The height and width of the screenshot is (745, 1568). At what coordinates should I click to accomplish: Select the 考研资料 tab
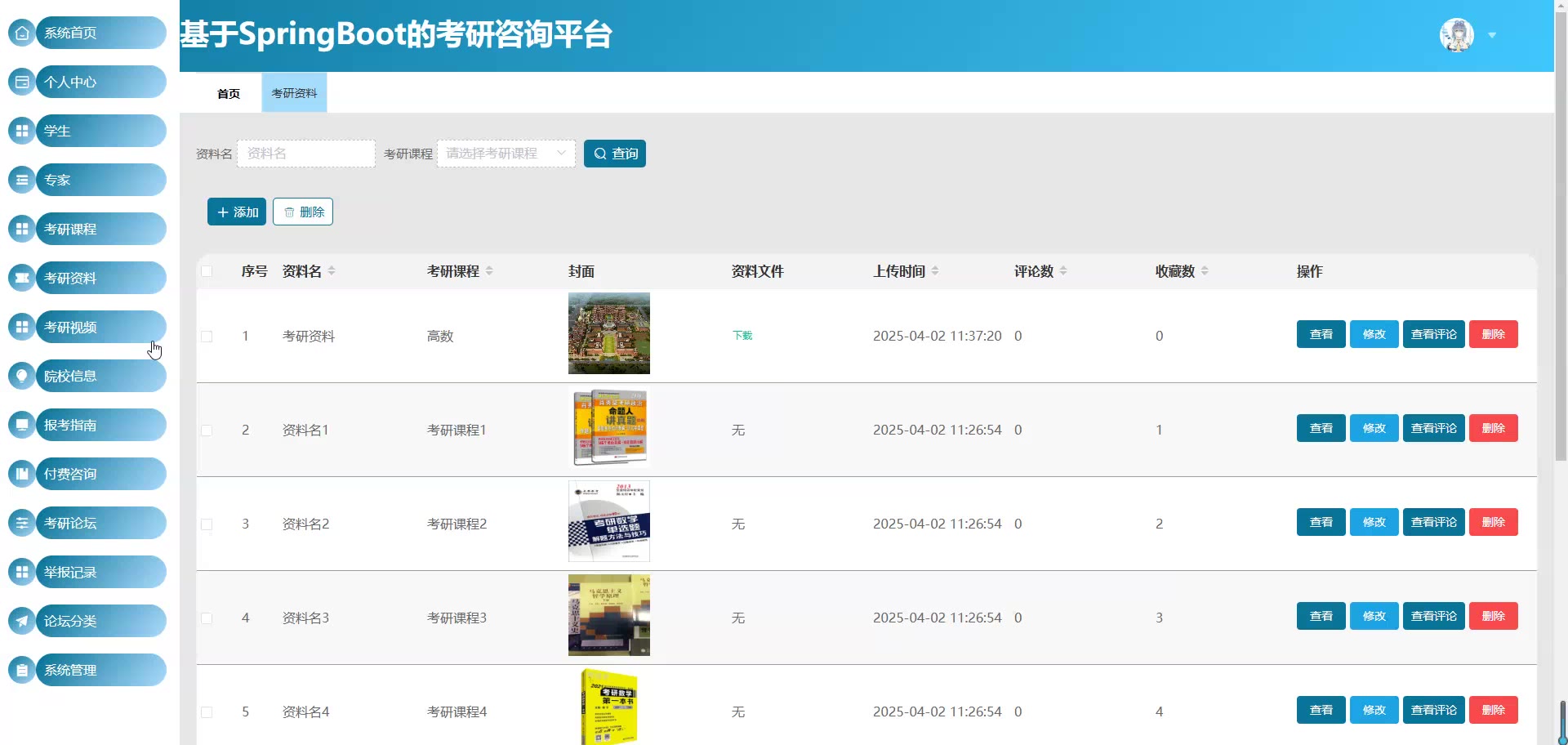pyautogui.click(x=294, y=93)
